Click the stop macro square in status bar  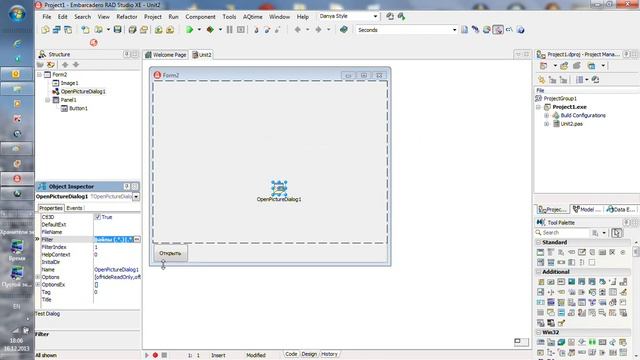pyautogui.click(x=164, y=355)
